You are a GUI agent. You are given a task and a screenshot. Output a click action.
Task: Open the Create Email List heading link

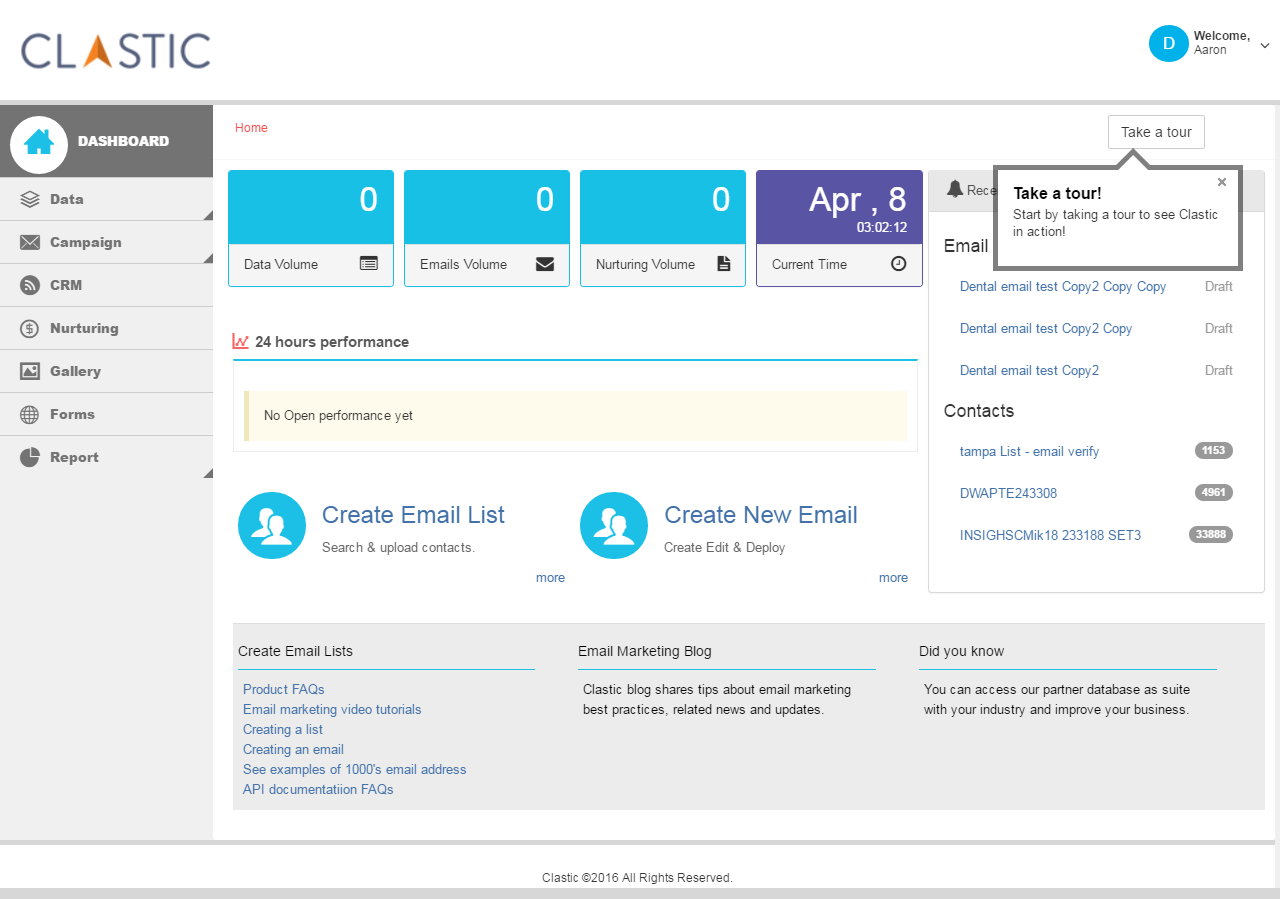click(x=413, y=515)
